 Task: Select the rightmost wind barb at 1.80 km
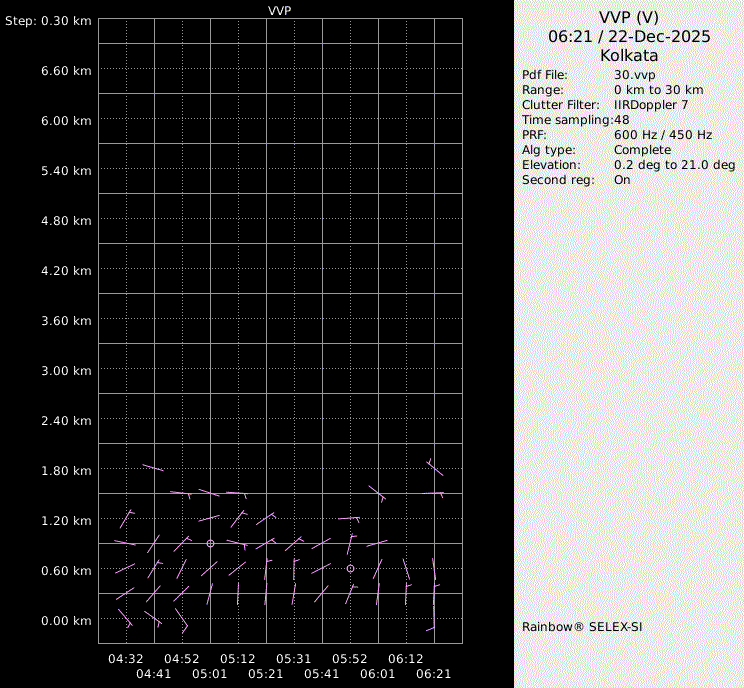[x=435, y=467]
